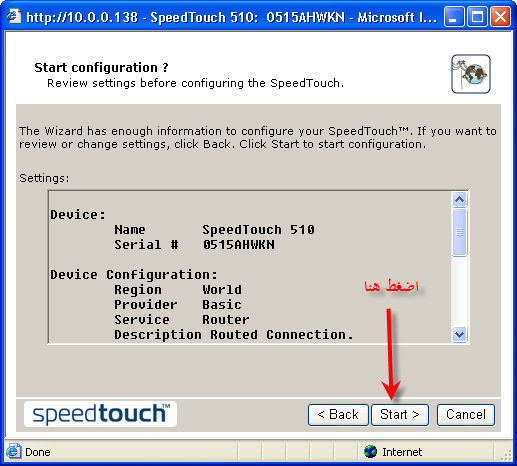Click the speedtouch logo image
This screenshot has height=466, width=517.
pyautogui.click(x=100, y=414)
